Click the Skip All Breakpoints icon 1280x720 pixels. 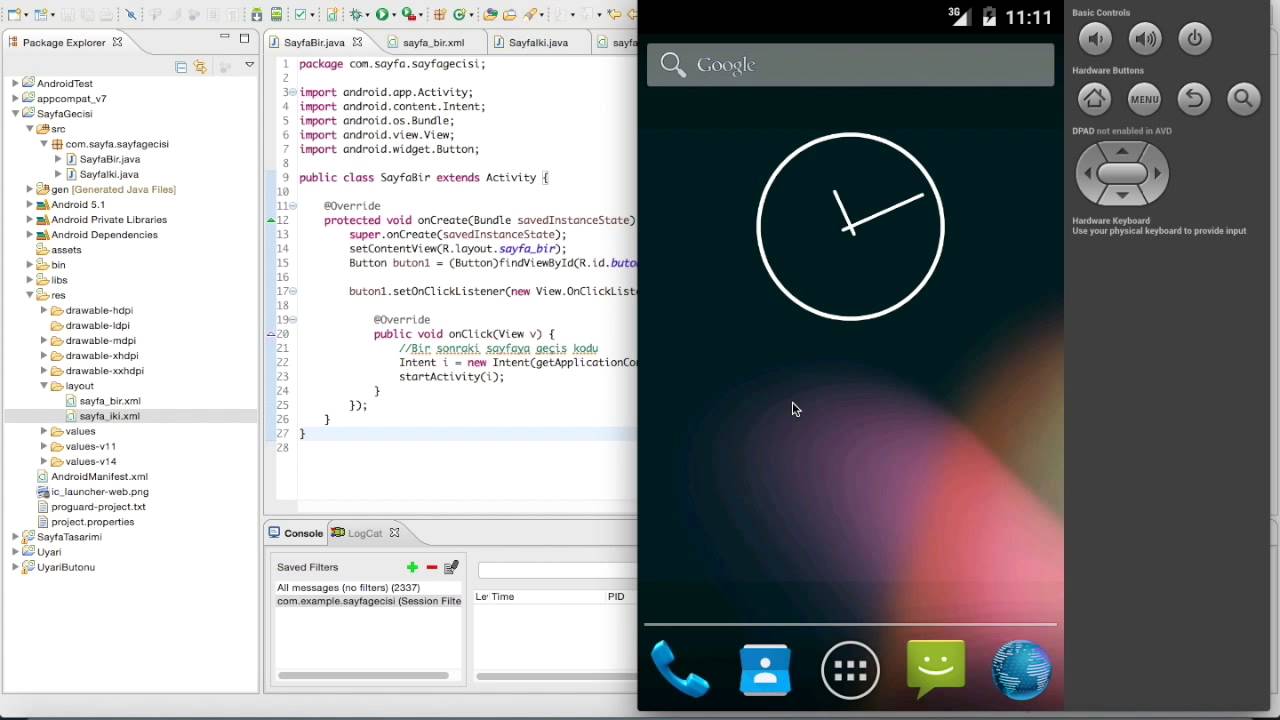click(131, 15)
